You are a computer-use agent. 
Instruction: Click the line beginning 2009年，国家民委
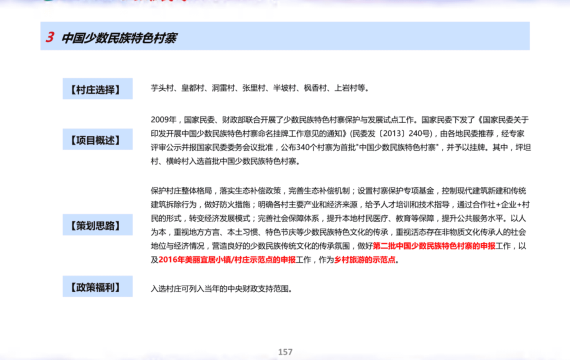tap(340, 120)
